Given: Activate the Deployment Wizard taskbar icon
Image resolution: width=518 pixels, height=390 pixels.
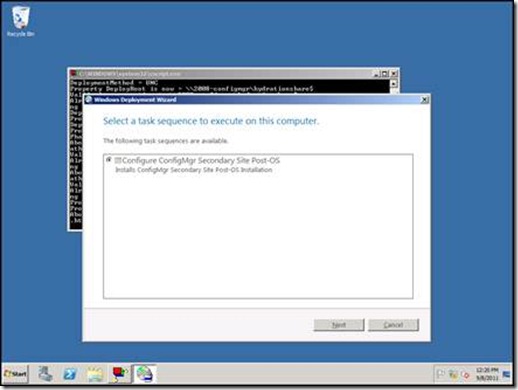Looking at the screenshot, I should pyautogui.click(x=145, y=374).
